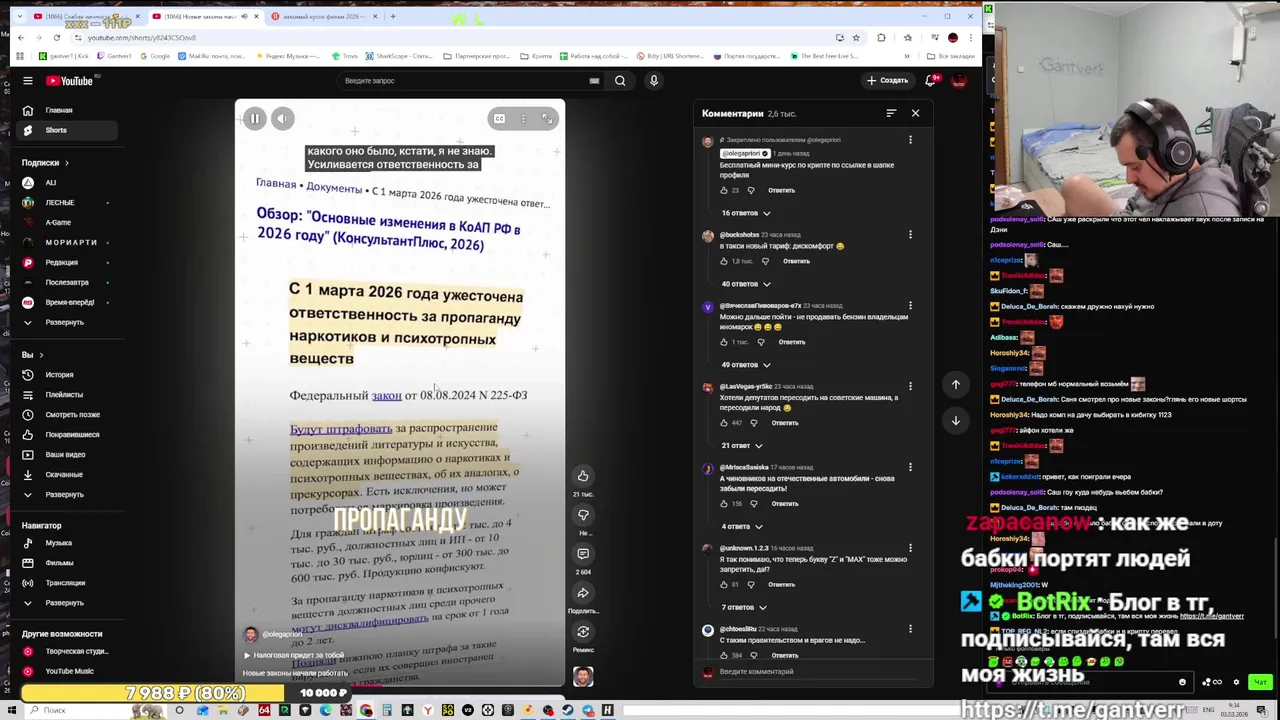Open the Подписки section
This screenshot has height=720, width=1280.
pos(45,163)
